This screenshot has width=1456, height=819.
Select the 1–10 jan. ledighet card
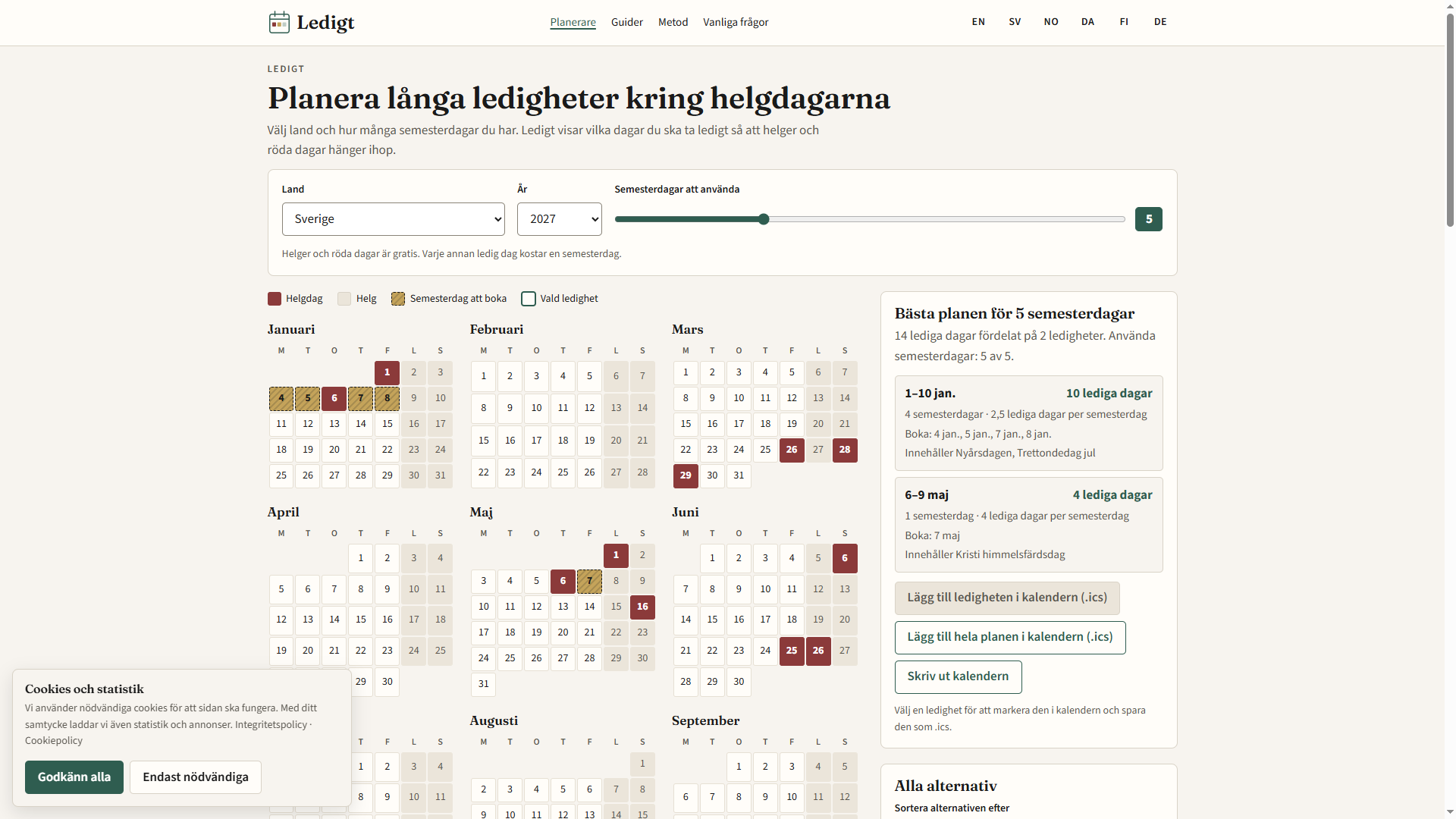[x=1028, y=423]
